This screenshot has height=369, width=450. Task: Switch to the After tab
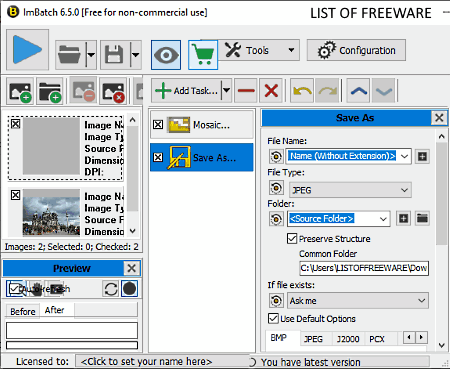(x=55, y=310)
